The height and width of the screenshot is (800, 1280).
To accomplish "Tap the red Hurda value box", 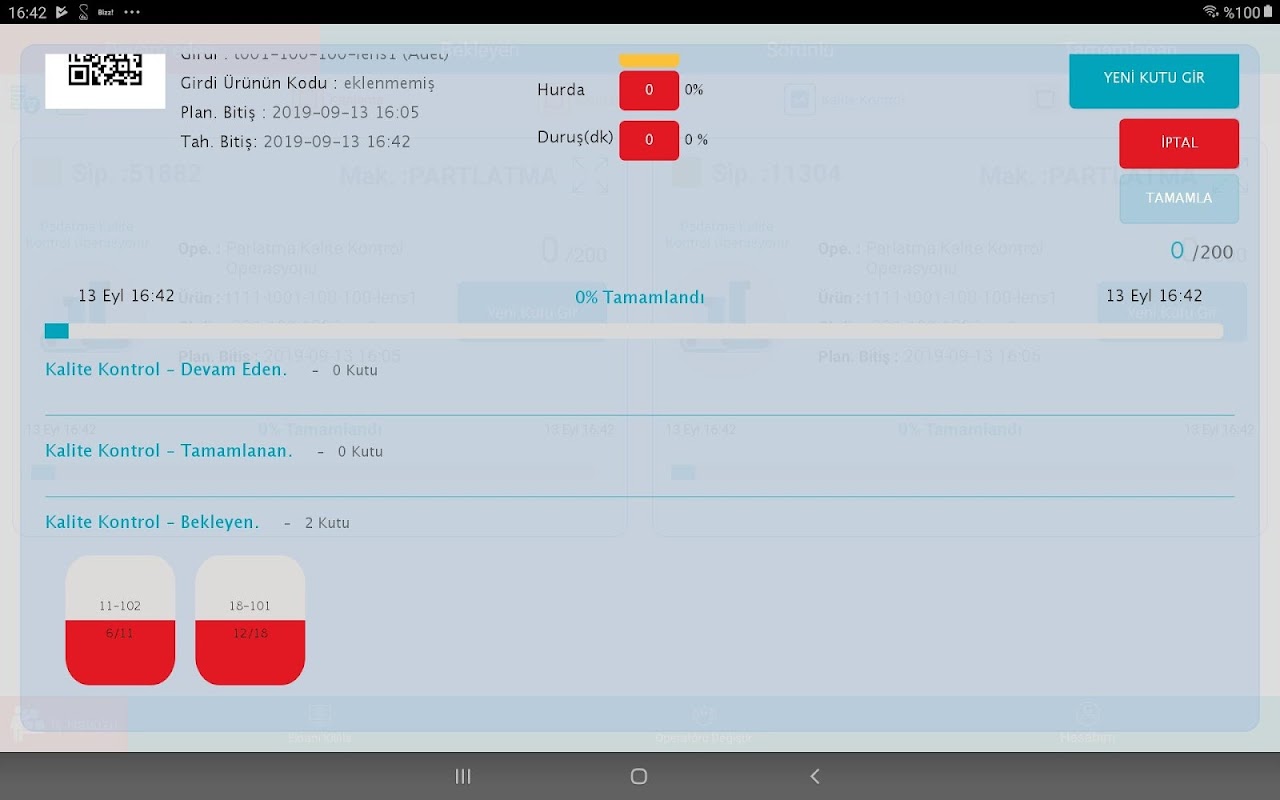I will tap(649, 90).
